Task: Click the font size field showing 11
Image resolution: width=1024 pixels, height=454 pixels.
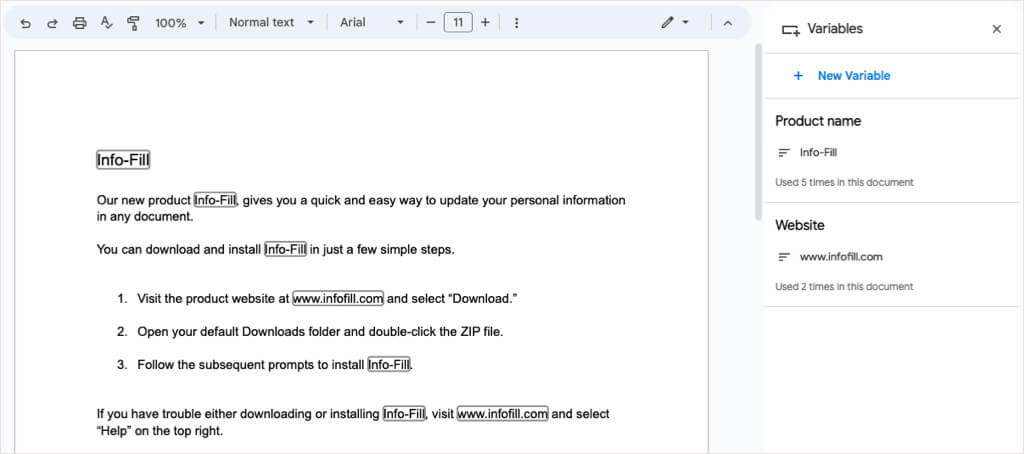Action: pos(458,22)
